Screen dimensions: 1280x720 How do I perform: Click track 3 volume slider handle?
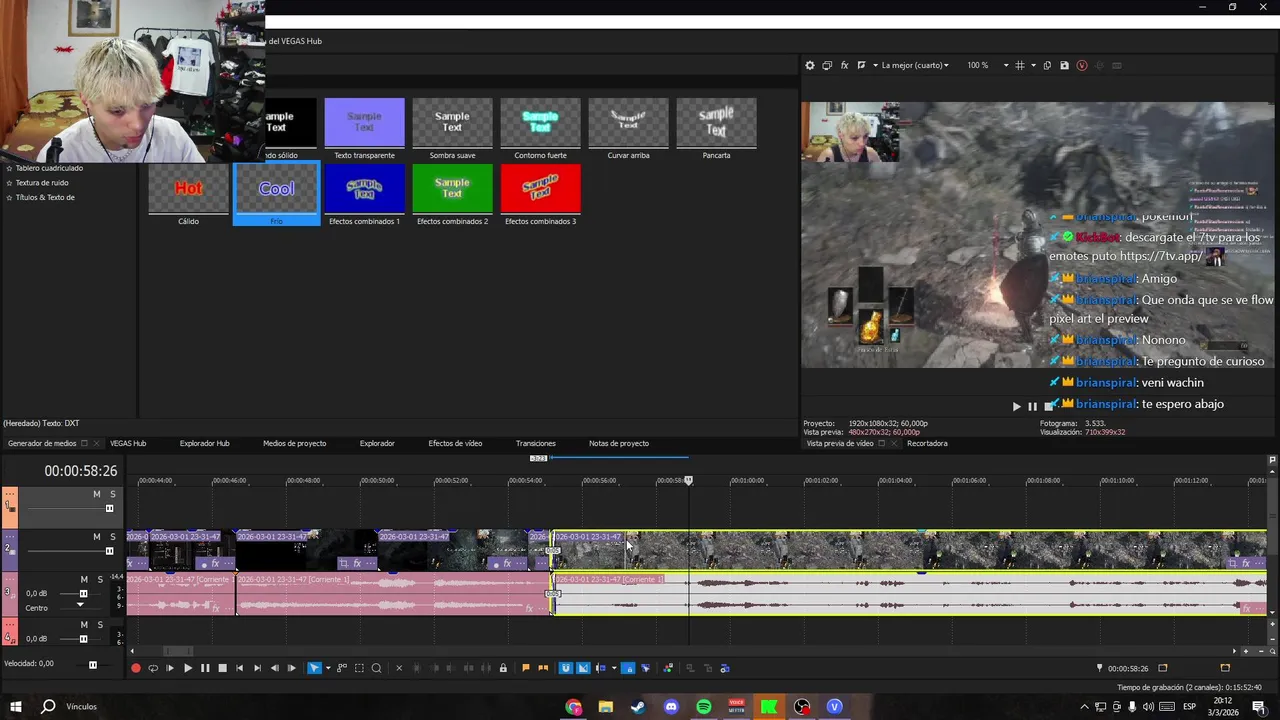coord(83,593)
